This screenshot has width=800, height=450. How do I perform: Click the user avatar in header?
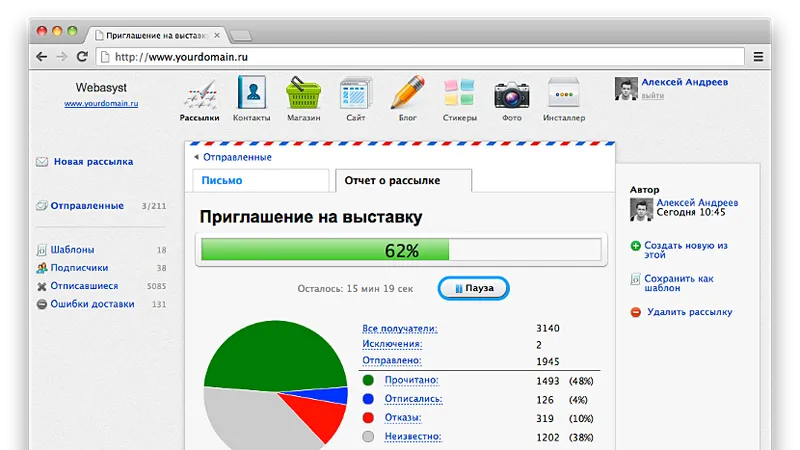point(626,89)
